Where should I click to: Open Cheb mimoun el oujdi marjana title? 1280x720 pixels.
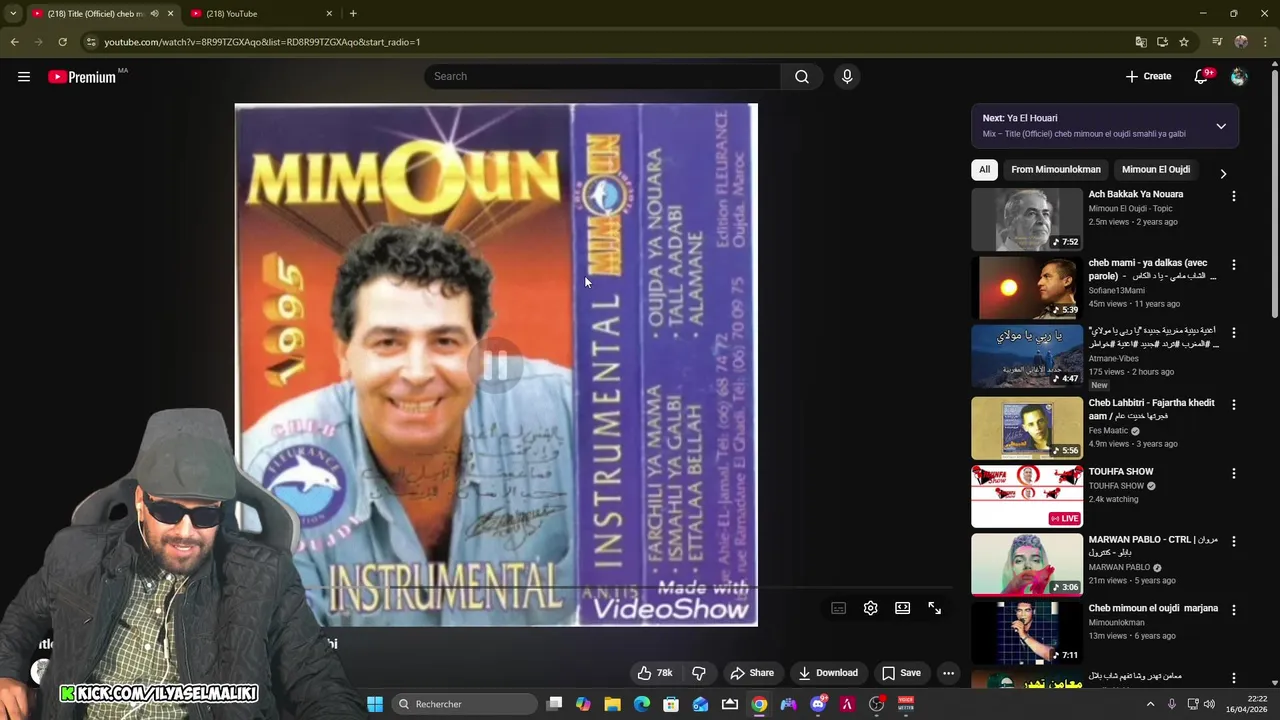click(x=1153, y=608)
